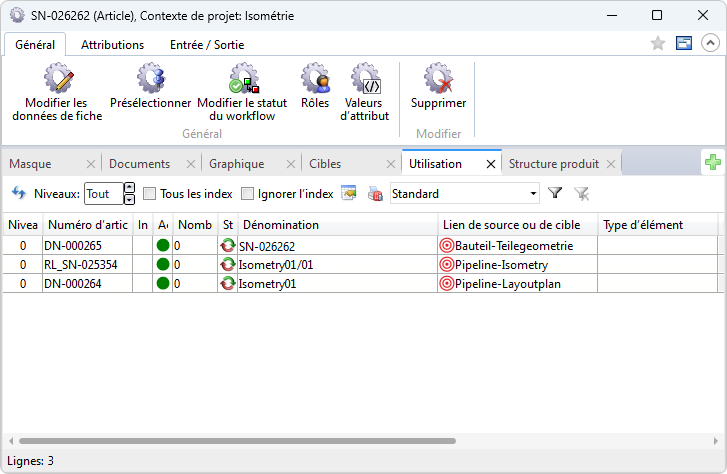This screenshot has width=727, height=474.
Task: Click the picture icon after Ignorer l'index
Action: (349, 192)
